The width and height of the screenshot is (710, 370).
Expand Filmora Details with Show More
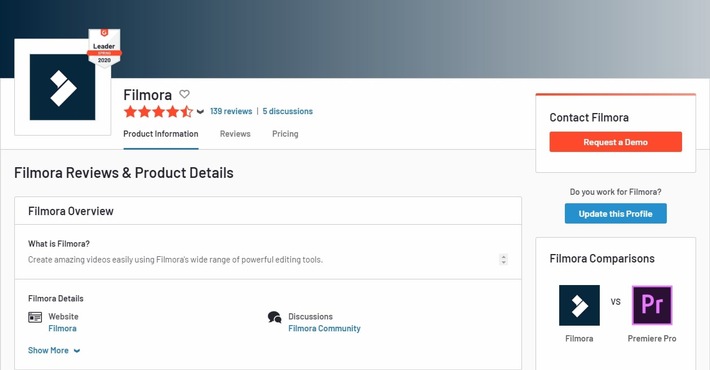point(54,351)
